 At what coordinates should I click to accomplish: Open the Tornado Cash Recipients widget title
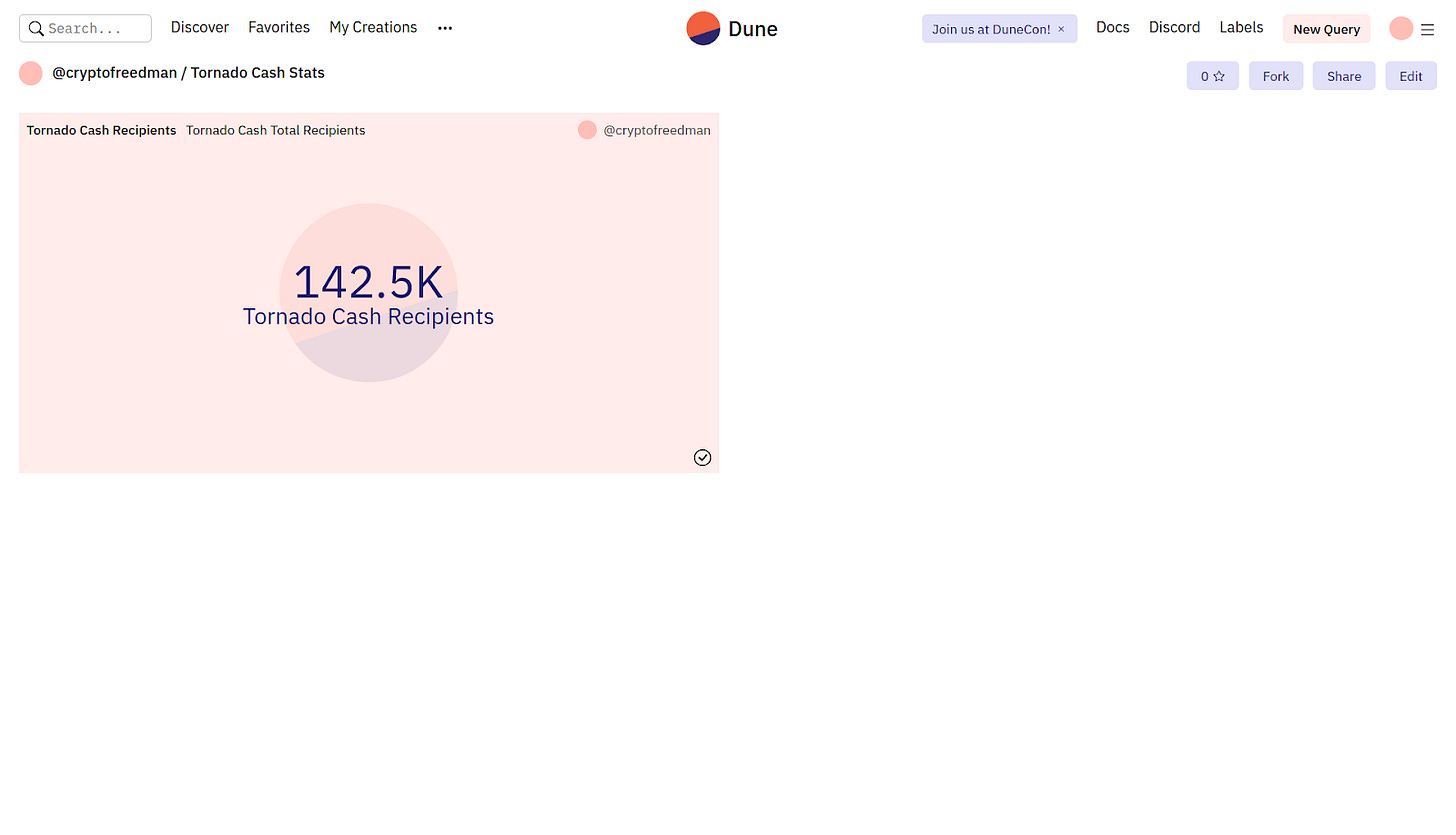tap(101, 130)
